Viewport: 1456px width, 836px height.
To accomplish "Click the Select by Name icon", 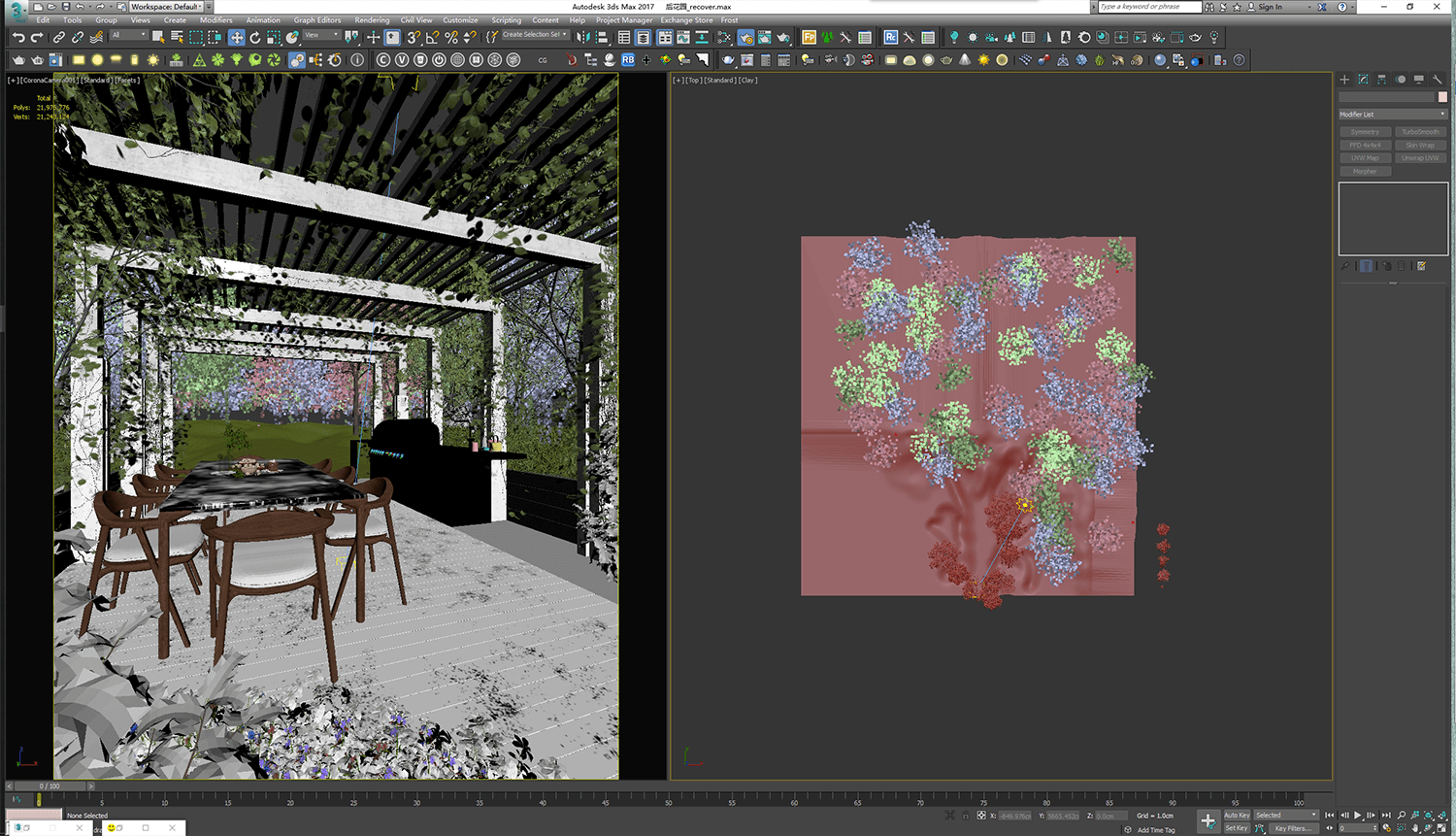I will (177, 37).
